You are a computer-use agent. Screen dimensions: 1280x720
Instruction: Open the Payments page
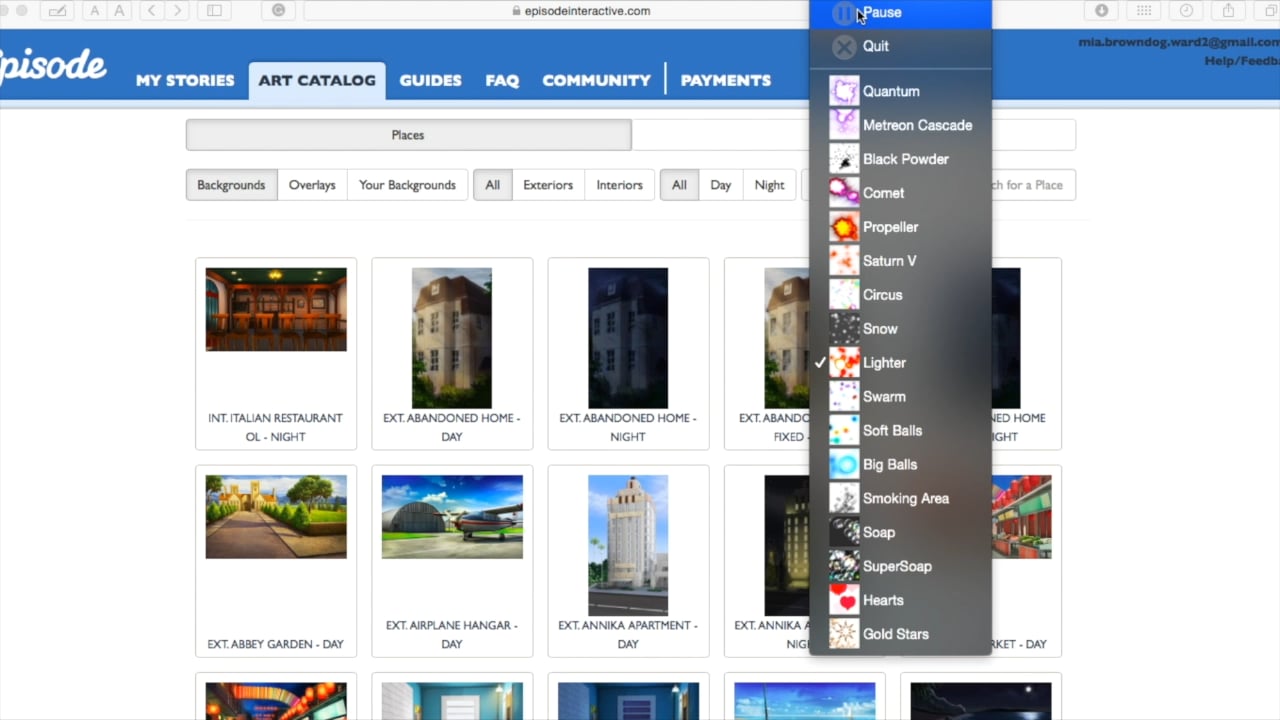click(x=725, y=80)
